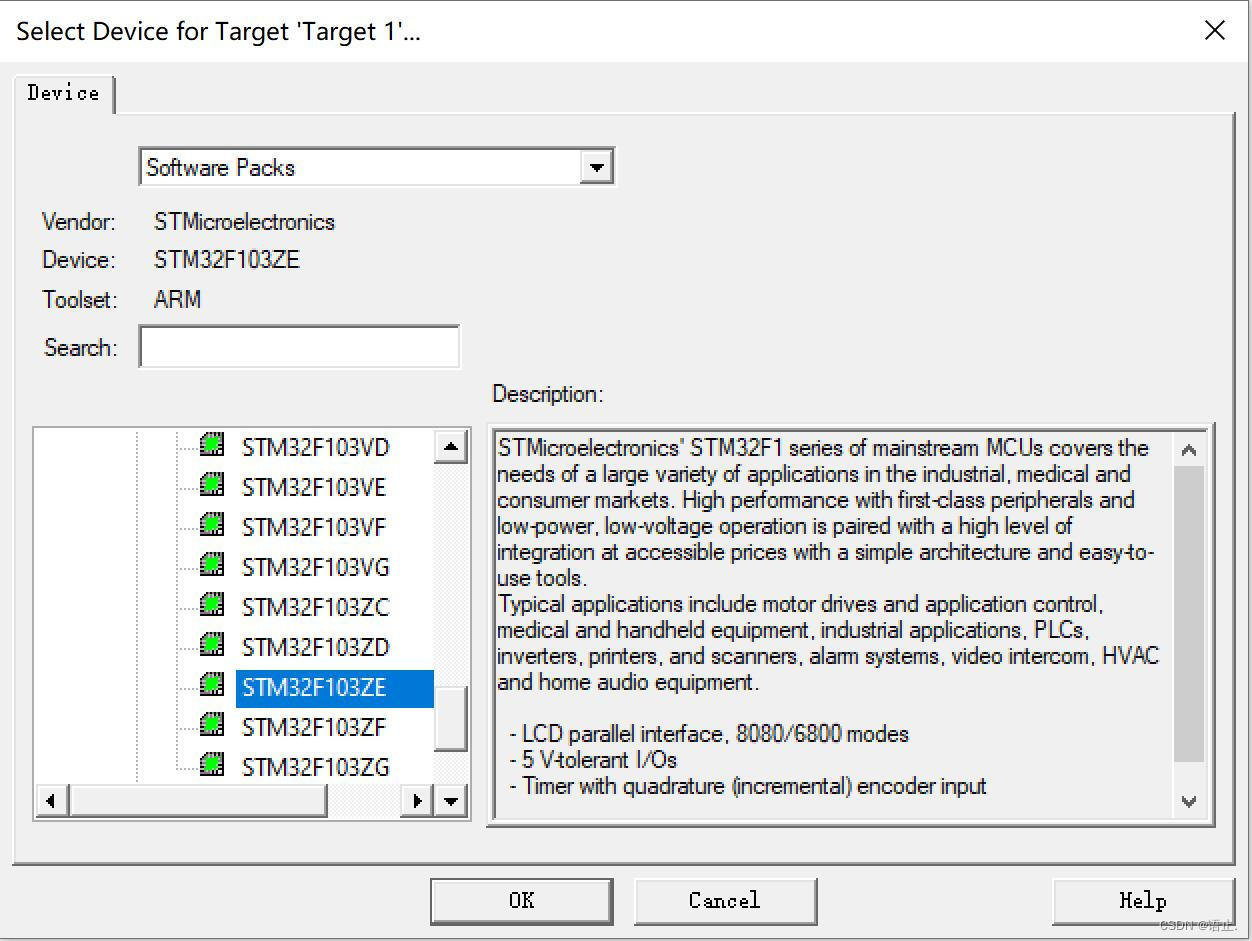Click the 'LCD parallel interface' line
Image resolution: width=1252 pixels, height=941 pixels.
pyautogui.click(x=709, y=734)
